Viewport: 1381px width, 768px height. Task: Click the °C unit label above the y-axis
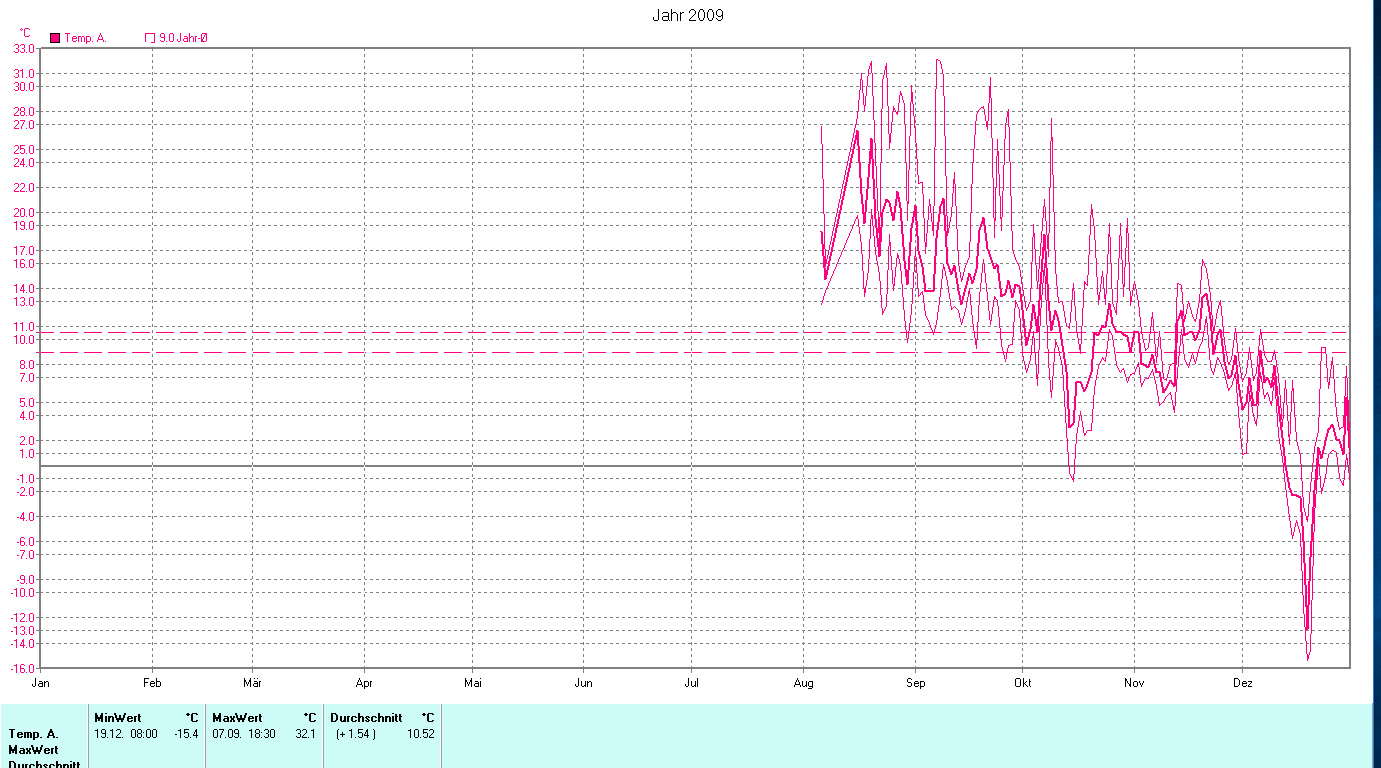pyautogui.click(x=26, y=33)
